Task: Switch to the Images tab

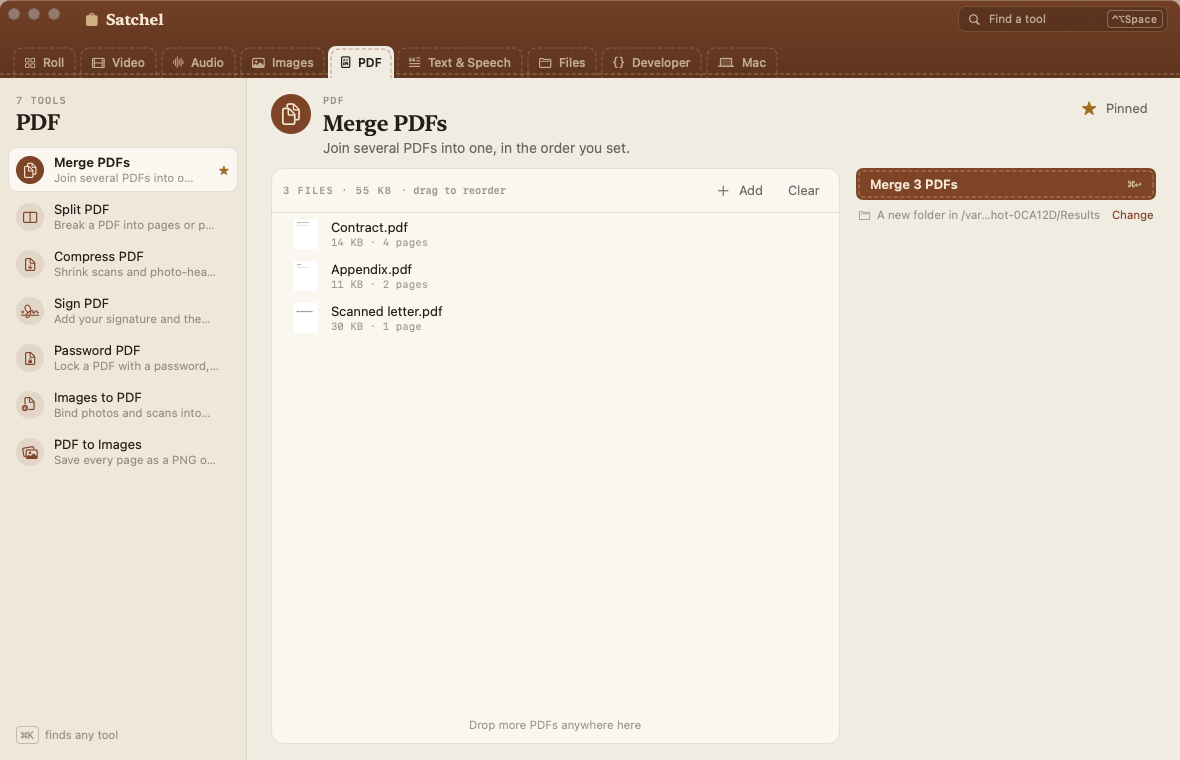Action: point(282,63)
